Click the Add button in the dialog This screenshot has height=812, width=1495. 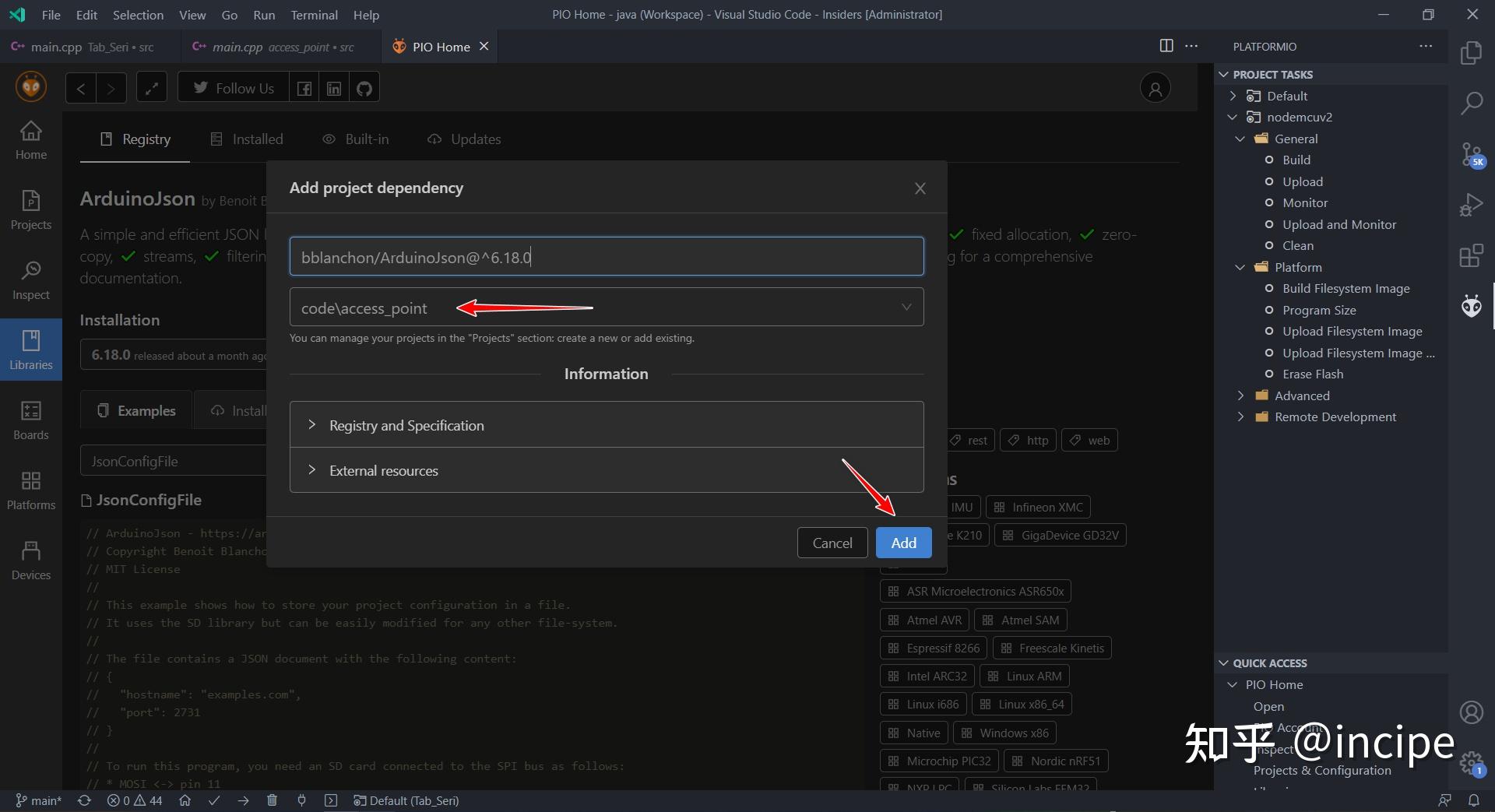(x=903, y=543)
